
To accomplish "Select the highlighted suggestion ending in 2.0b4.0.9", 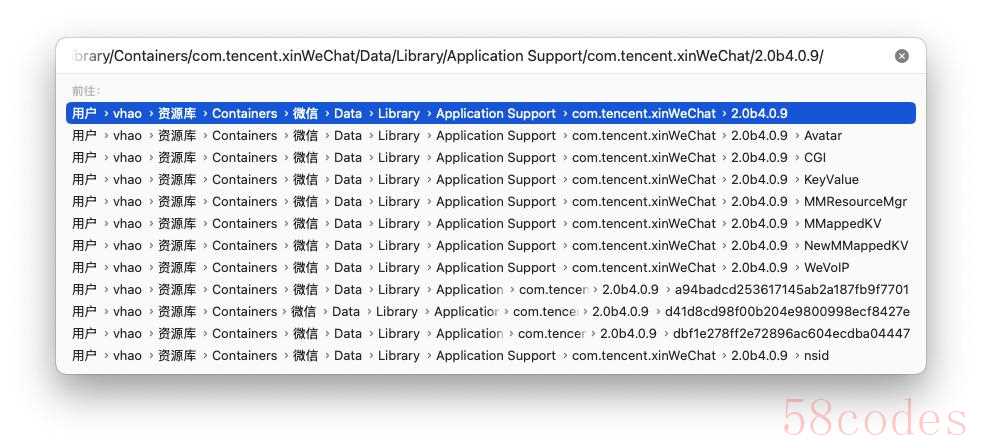I will (491, 113).
